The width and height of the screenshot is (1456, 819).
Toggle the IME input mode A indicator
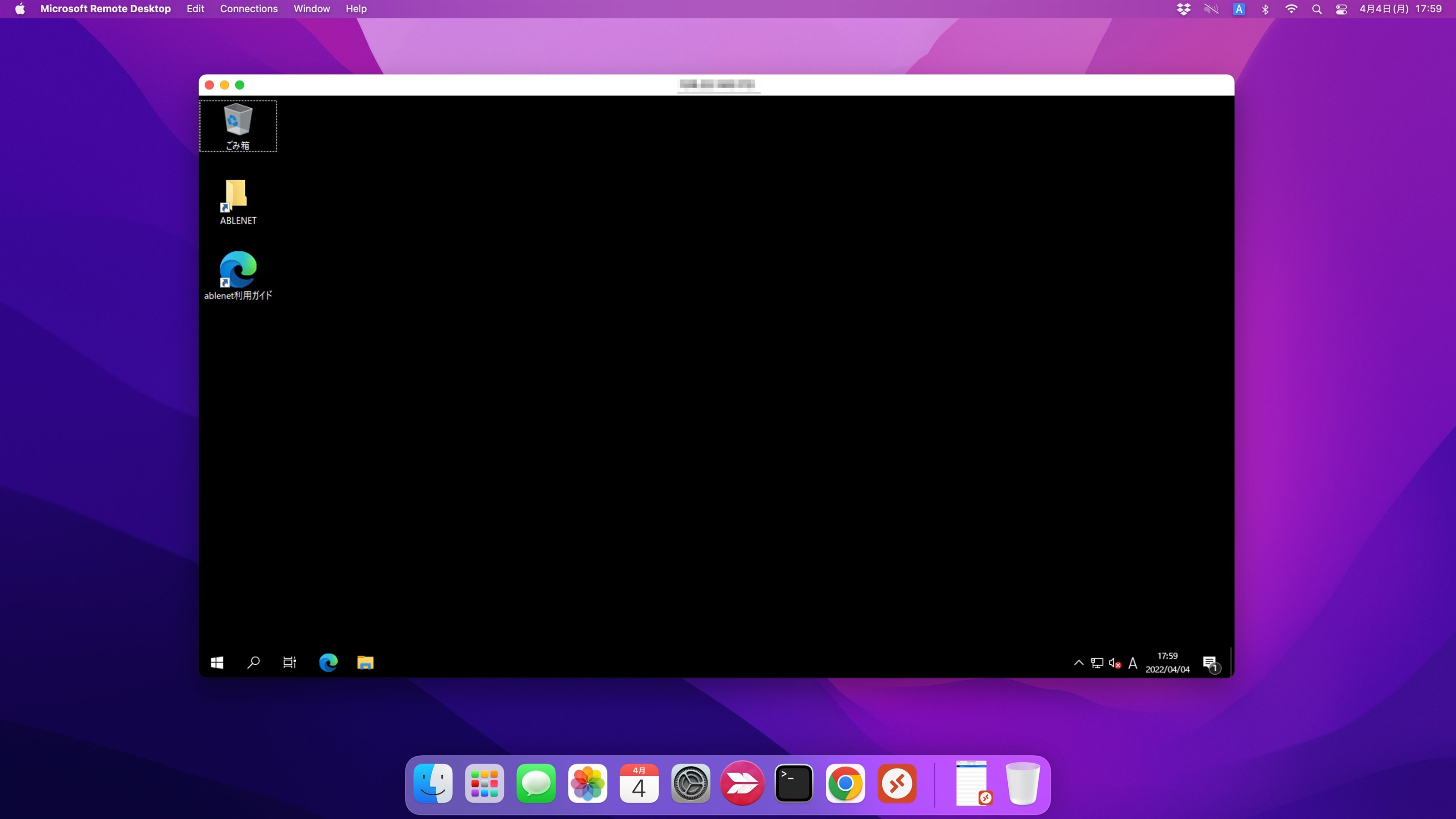1132,663
